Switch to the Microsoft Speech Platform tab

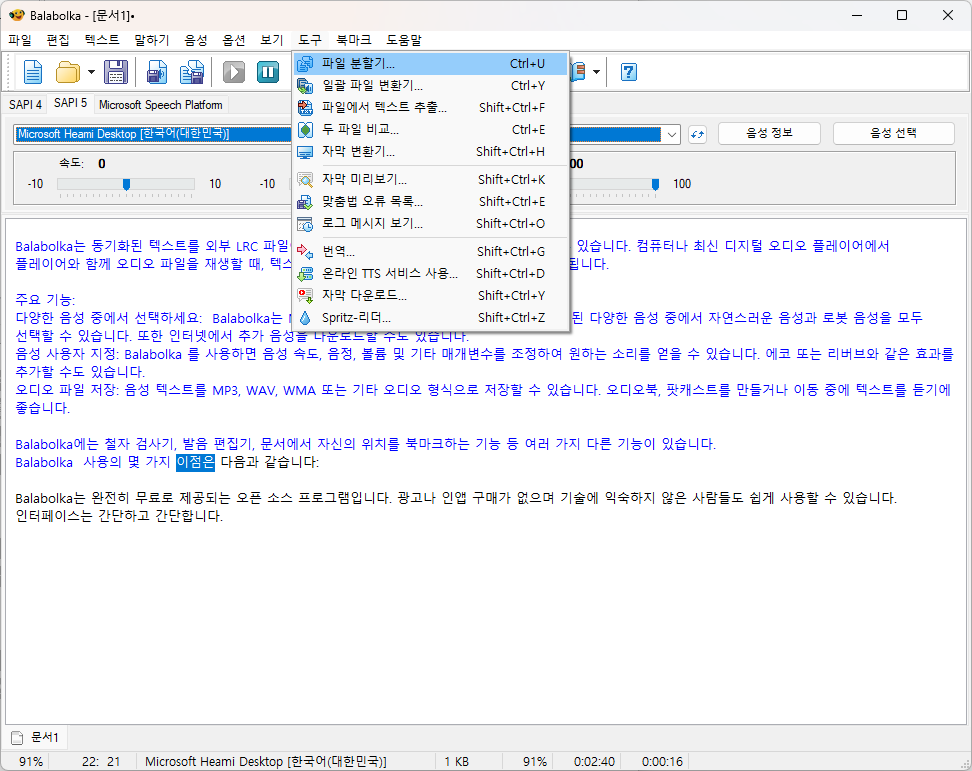pyautogui.click(x=161, y=105)
